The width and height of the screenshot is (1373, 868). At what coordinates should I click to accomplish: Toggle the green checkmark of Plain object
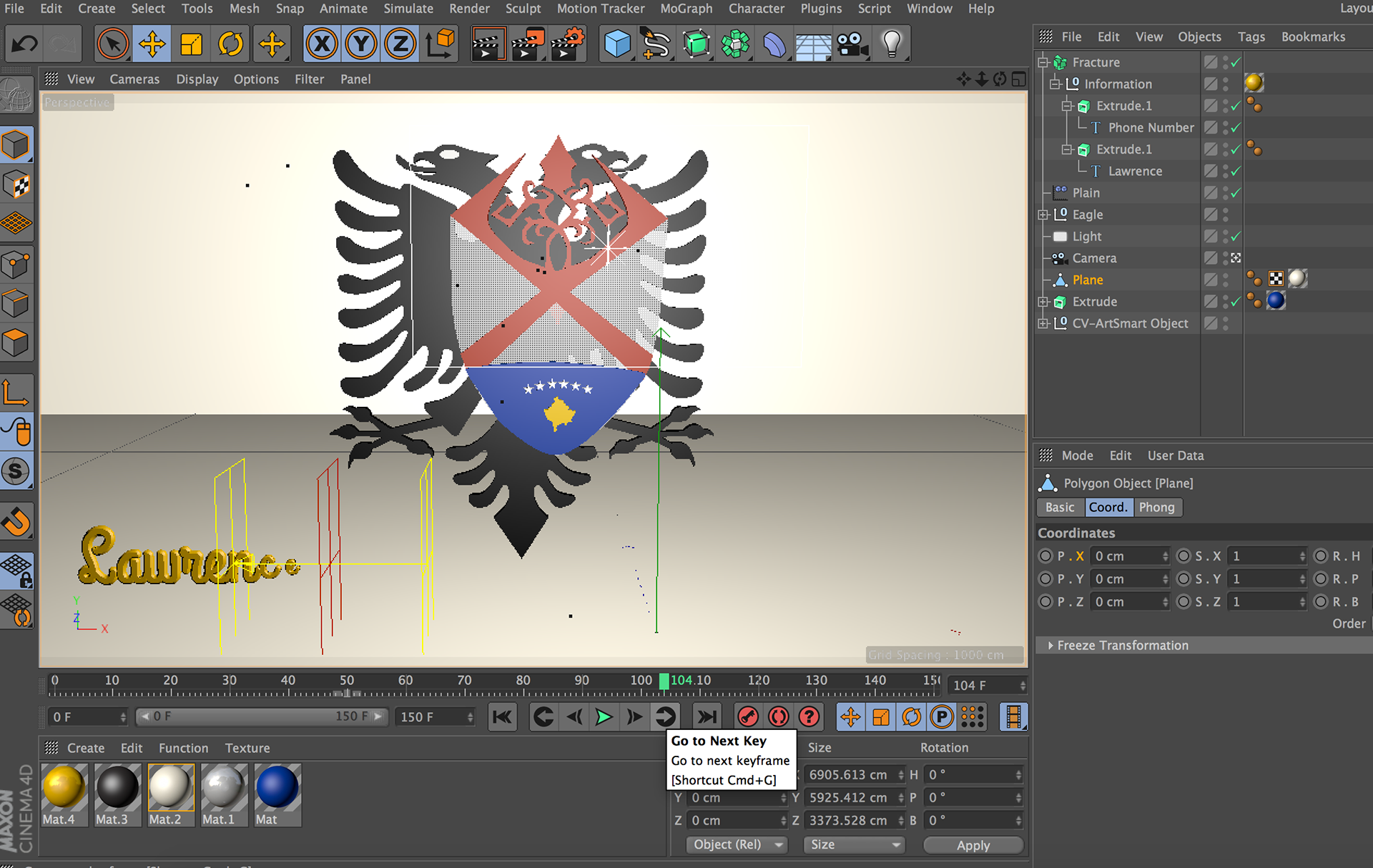pos(1236,193)
